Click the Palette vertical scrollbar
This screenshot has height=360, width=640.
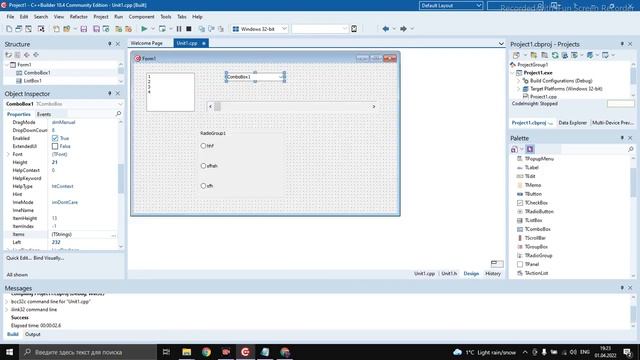(633, 182)
